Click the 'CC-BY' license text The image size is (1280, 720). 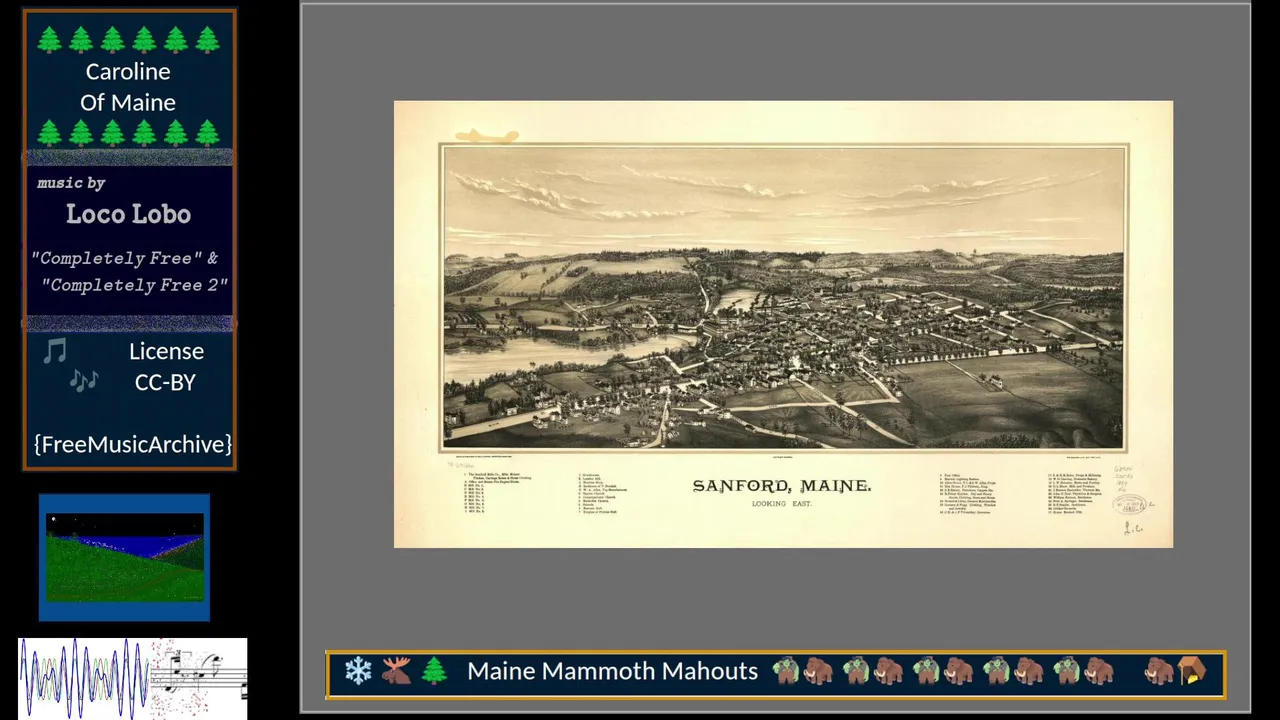(x=165, y=382)
